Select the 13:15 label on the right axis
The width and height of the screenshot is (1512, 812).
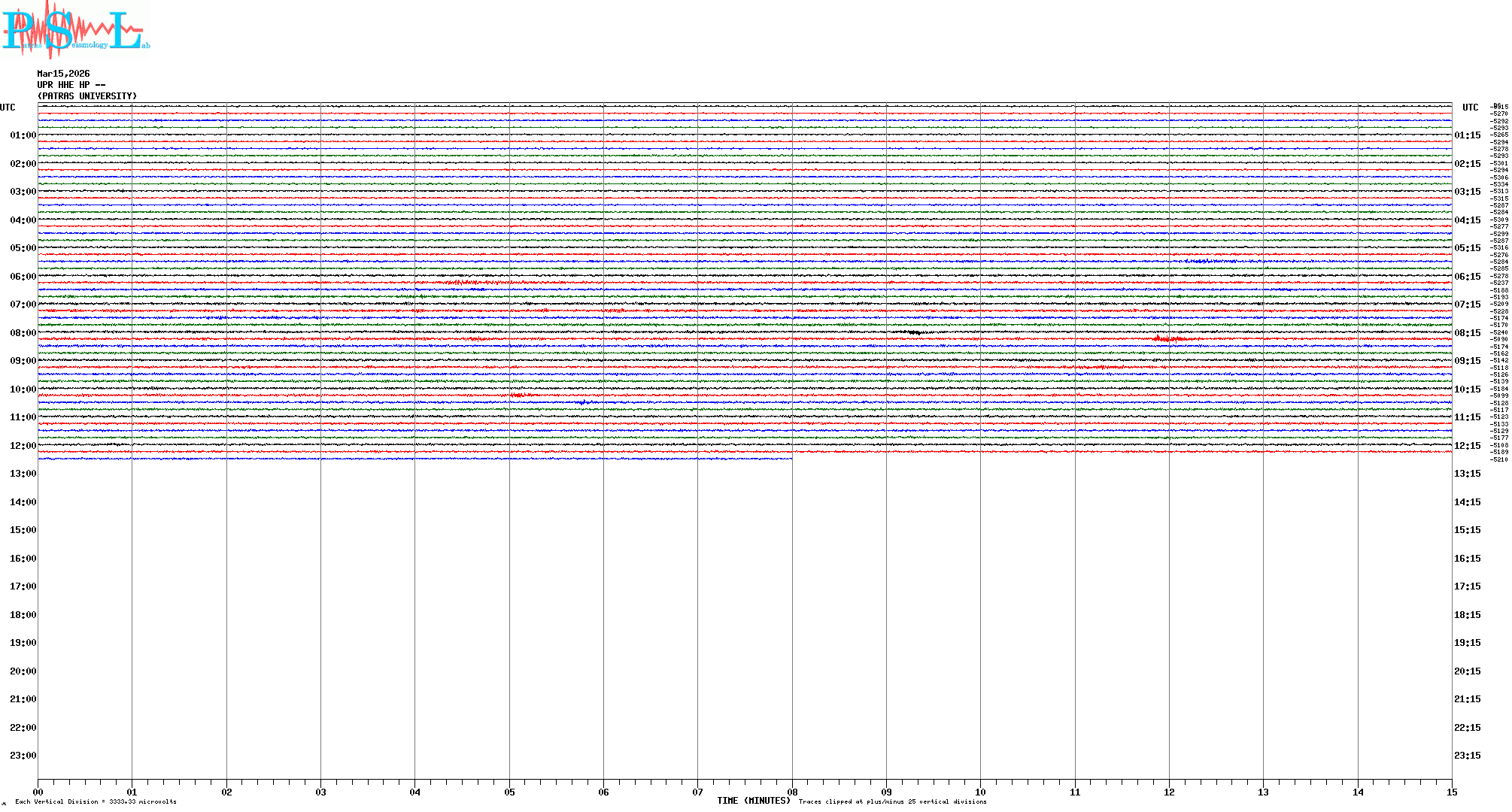pos(1467,474)
